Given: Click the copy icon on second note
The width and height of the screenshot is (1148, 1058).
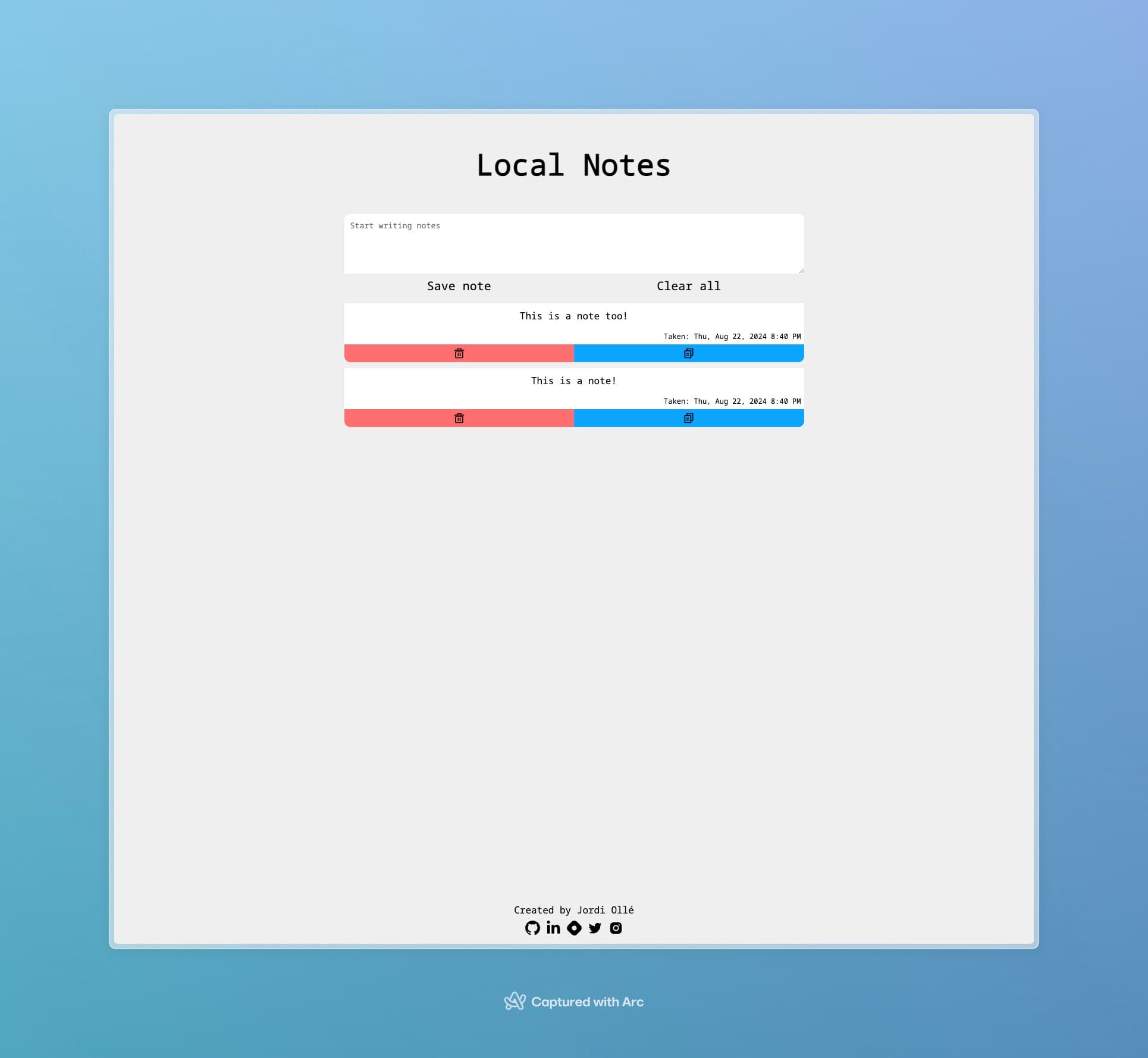Looking at the screenshot, I should pos(688,417).
